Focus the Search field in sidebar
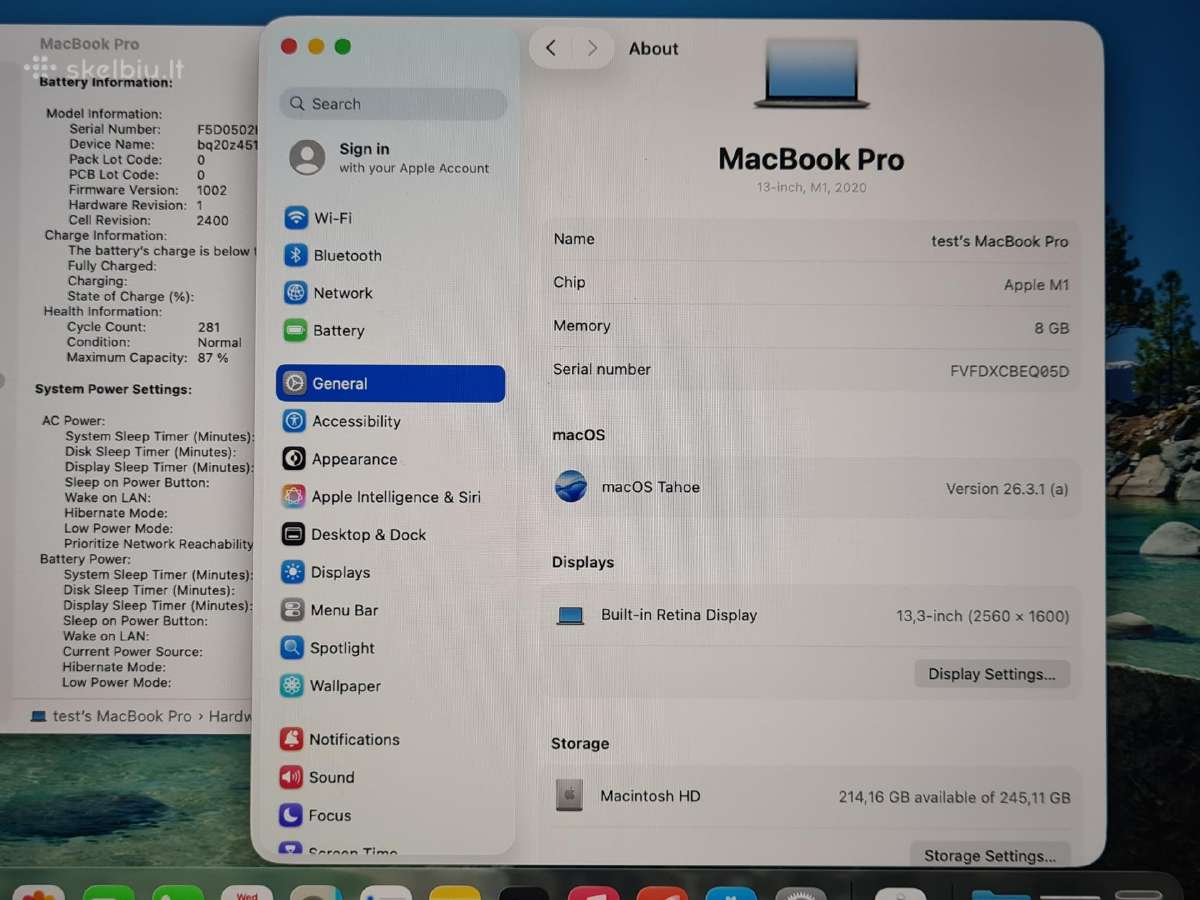Image resolution: width=1200 pixels, height=900 pixels. 393,104
